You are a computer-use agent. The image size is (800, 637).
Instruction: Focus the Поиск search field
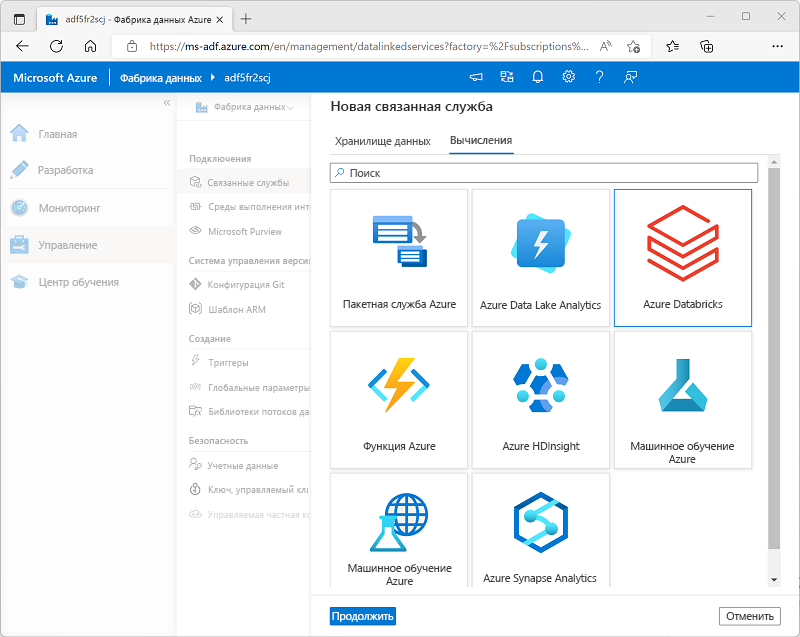[544, 173]
